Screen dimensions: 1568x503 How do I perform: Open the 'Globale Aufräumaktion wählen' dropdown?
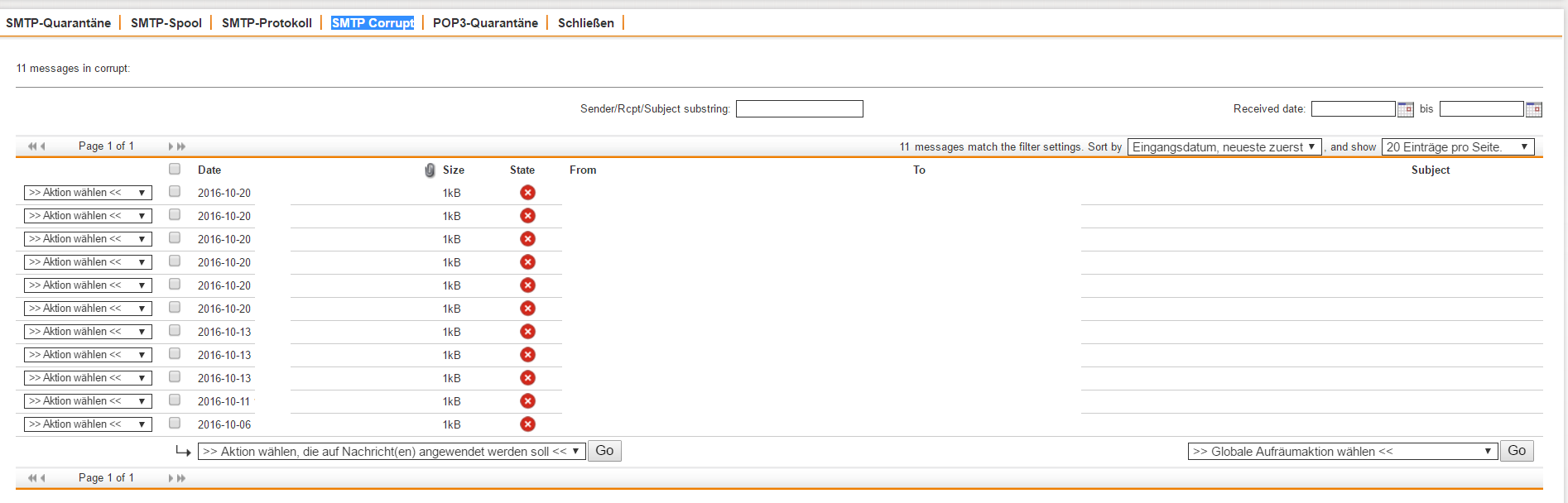click(1342, 452)
